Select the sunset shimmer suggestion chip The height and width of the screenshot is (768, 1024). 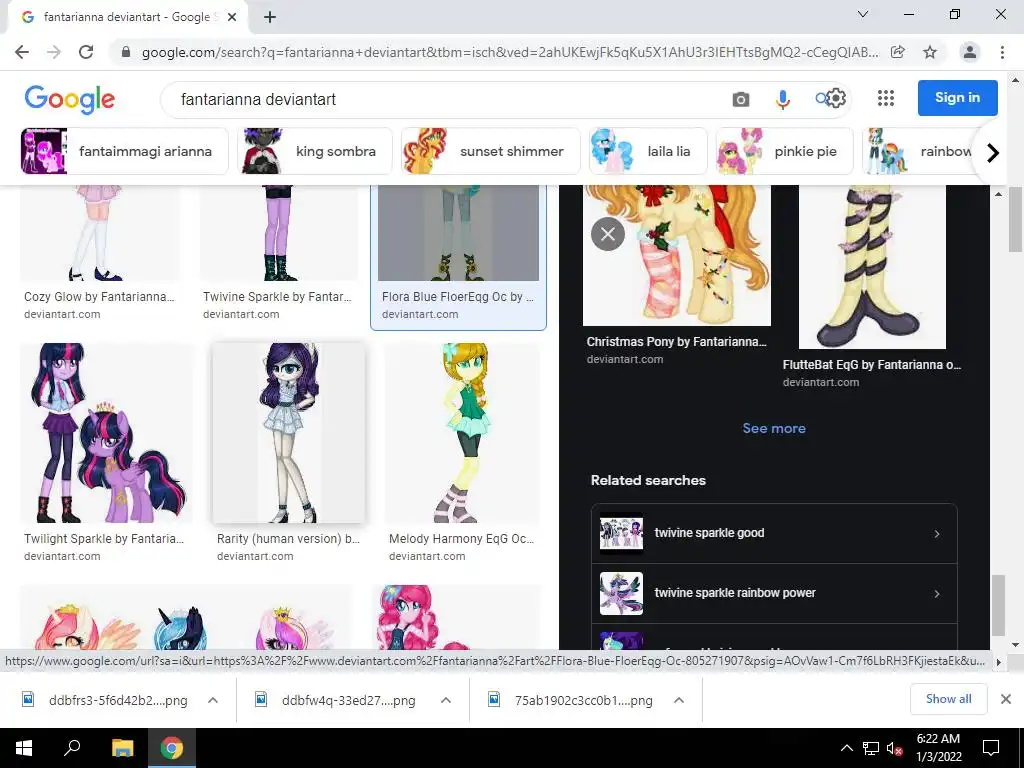coord(490,152)
